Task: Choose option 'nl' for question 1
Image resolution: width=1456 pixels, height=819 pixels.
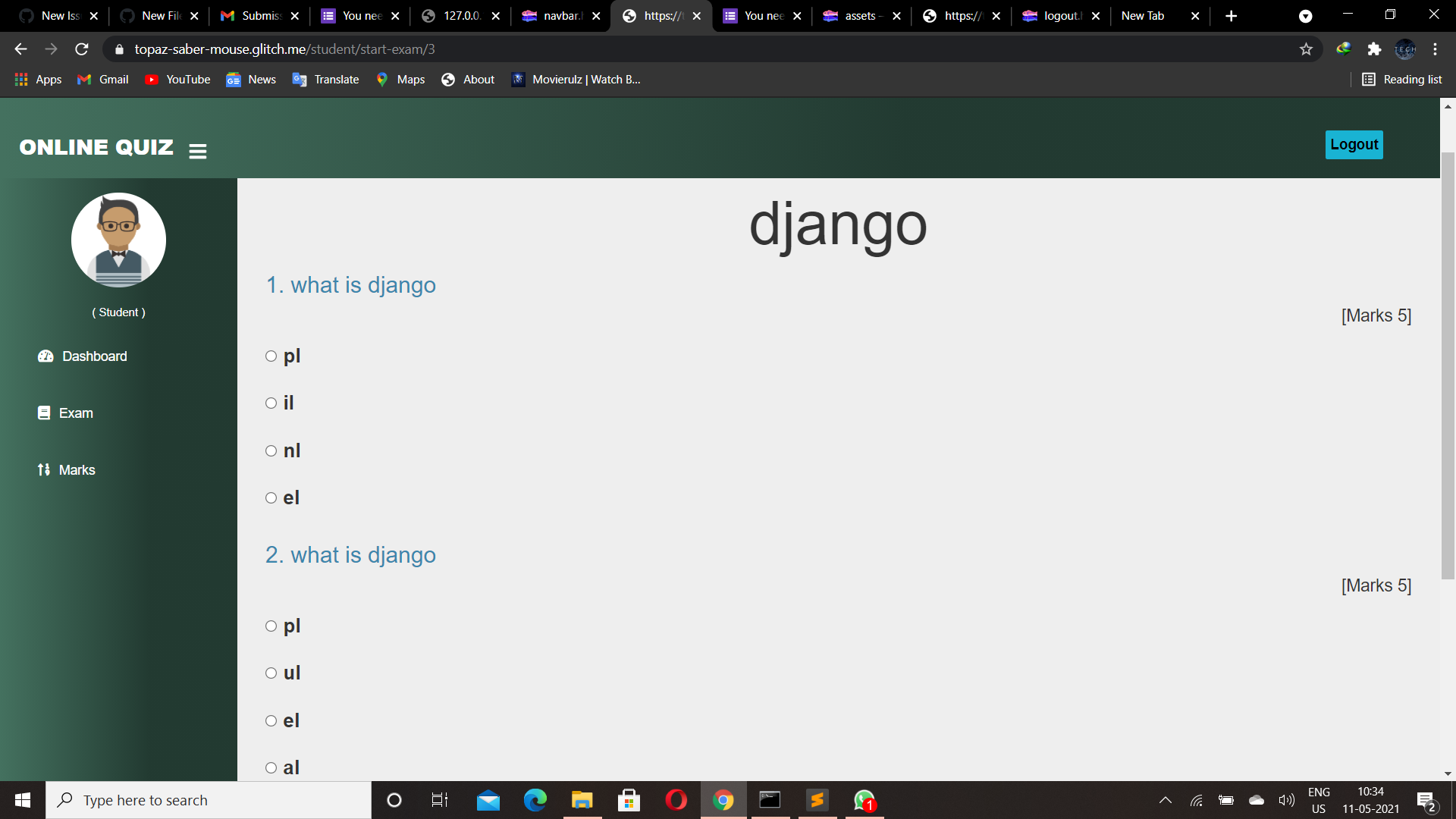Action: pos(271,450)
